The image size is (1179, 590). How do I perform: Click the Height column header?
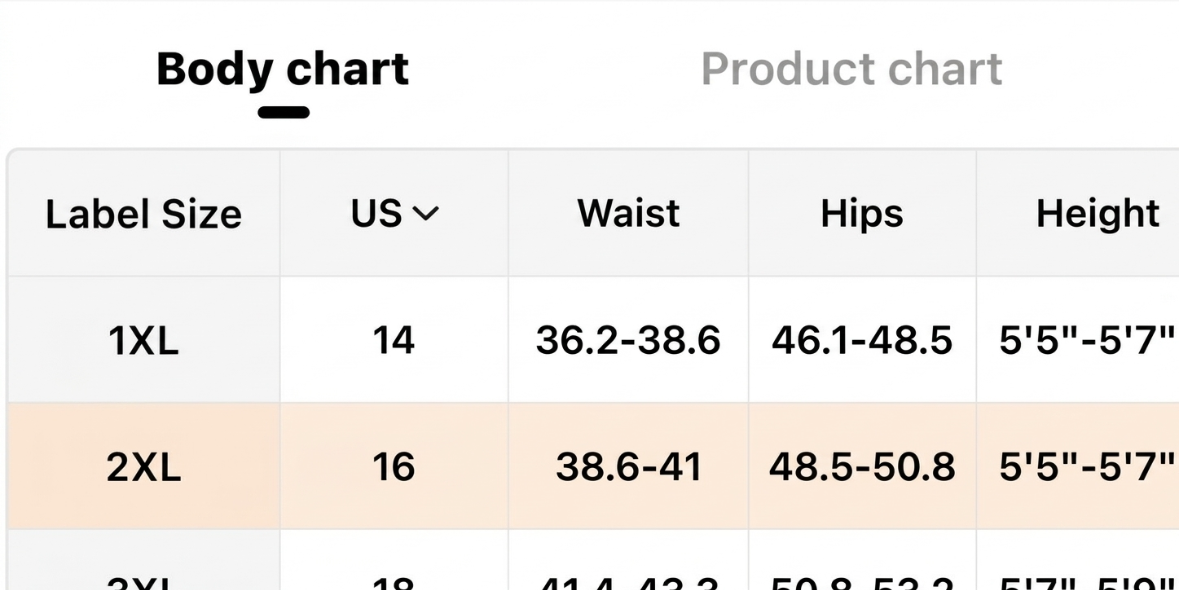[1098, 213]
